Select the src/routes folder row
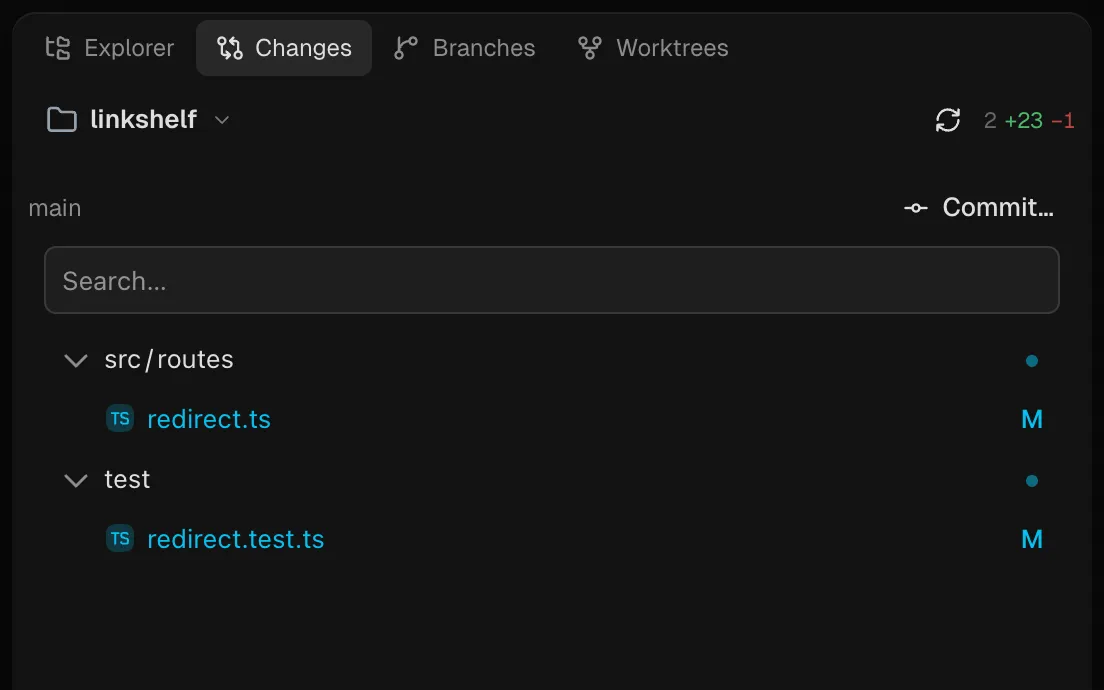Image resolution: width=1104 pixels, height=690 pixels. pyautogui.click(x=552, y=360)
